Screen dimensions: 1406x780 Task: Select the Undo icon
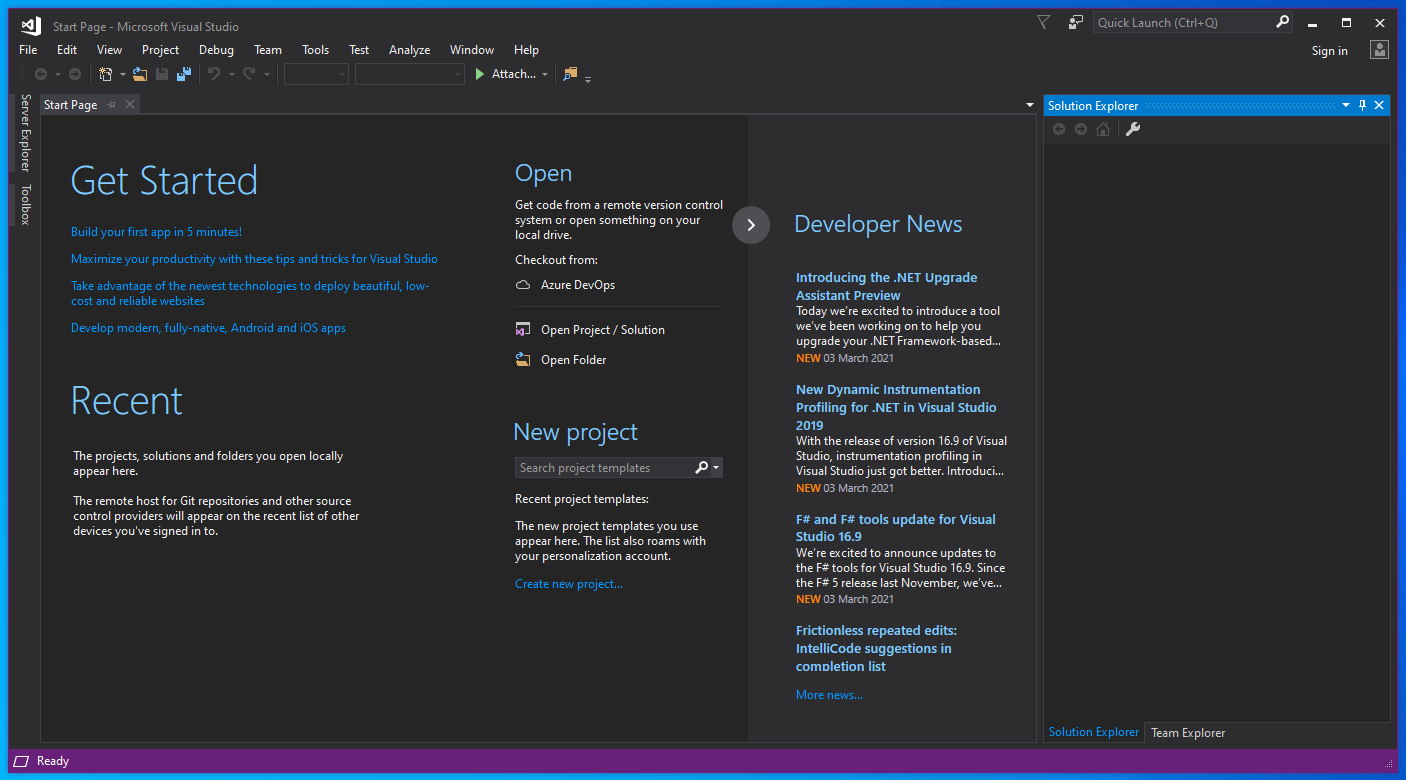click(x=214, y=74)
